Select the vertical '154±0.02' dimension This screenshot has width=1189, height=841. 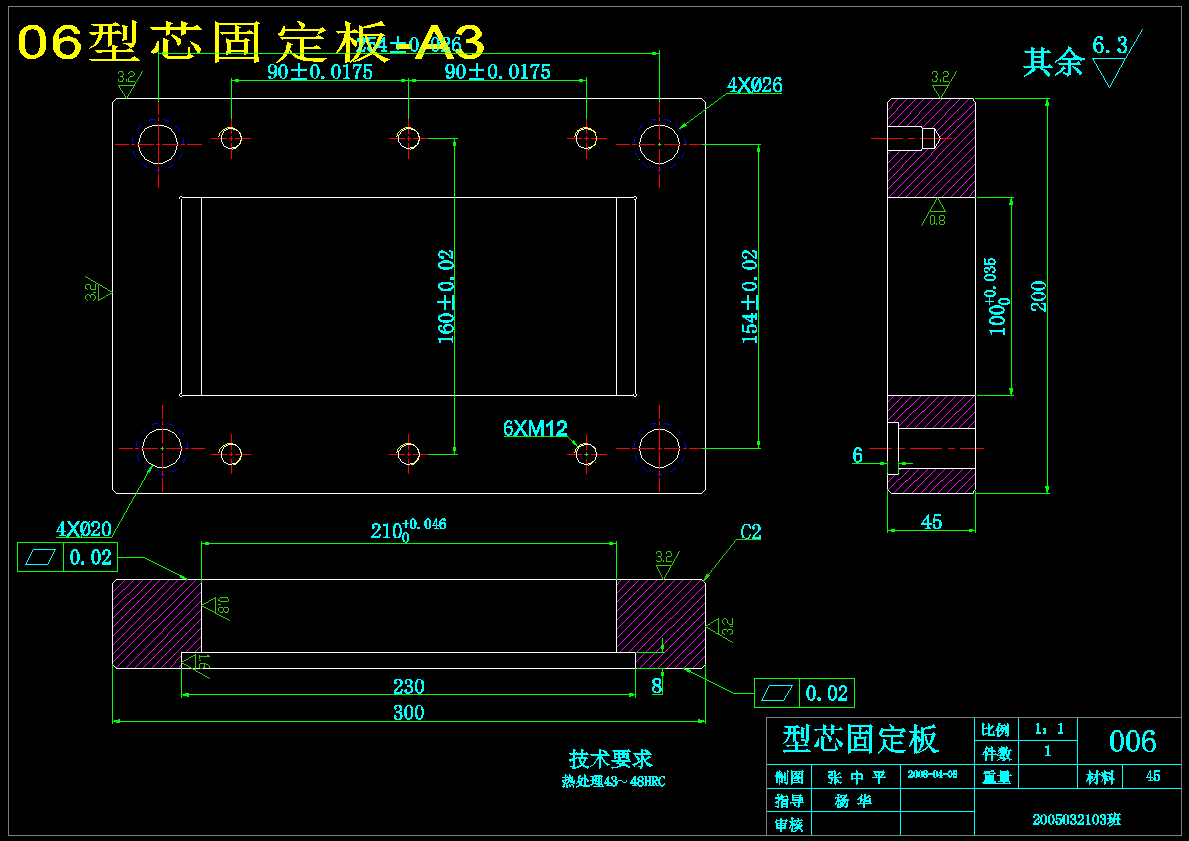749,297
